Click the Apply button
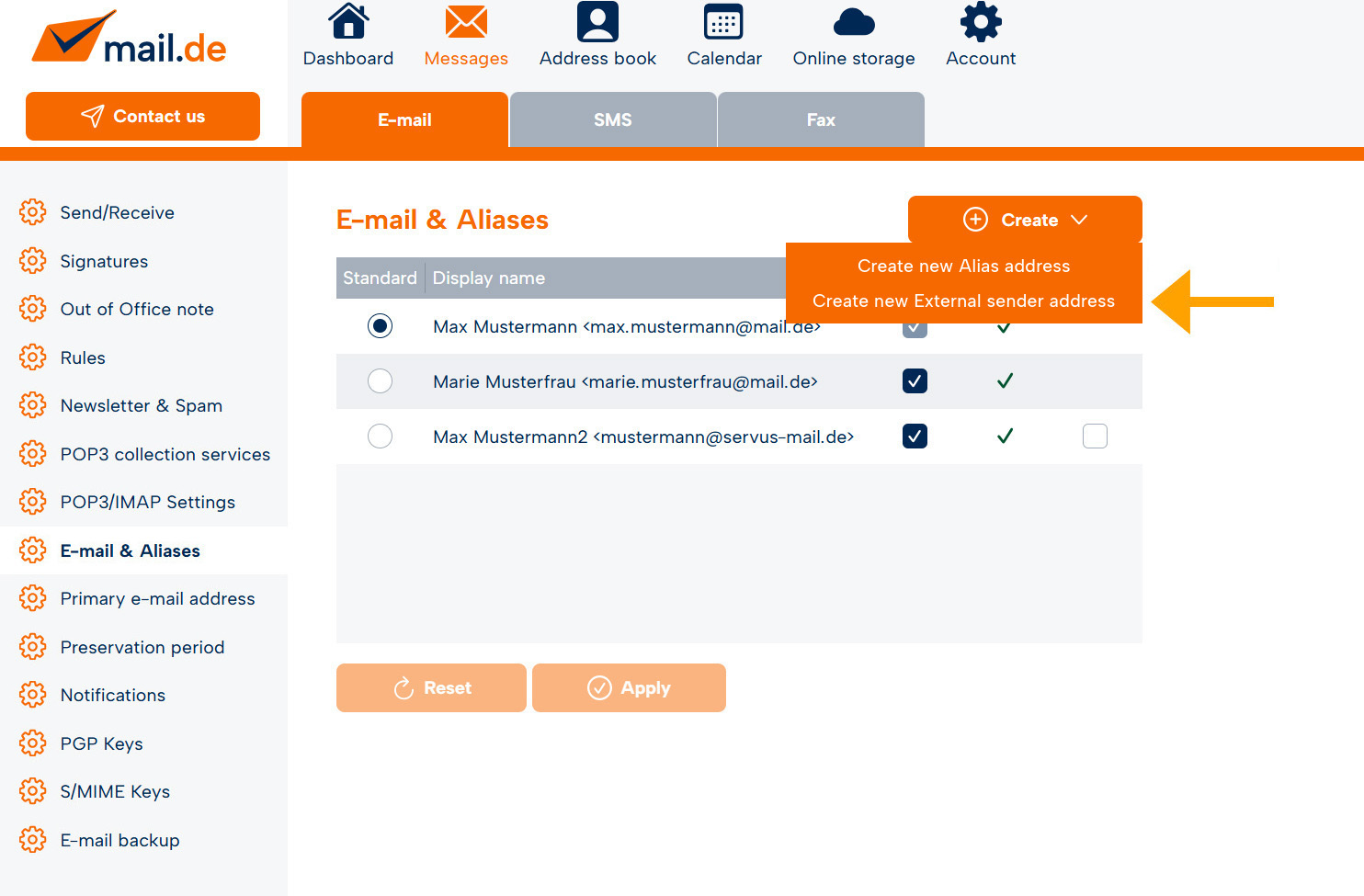Viewport: 1364px width, 896px height. 629,688
